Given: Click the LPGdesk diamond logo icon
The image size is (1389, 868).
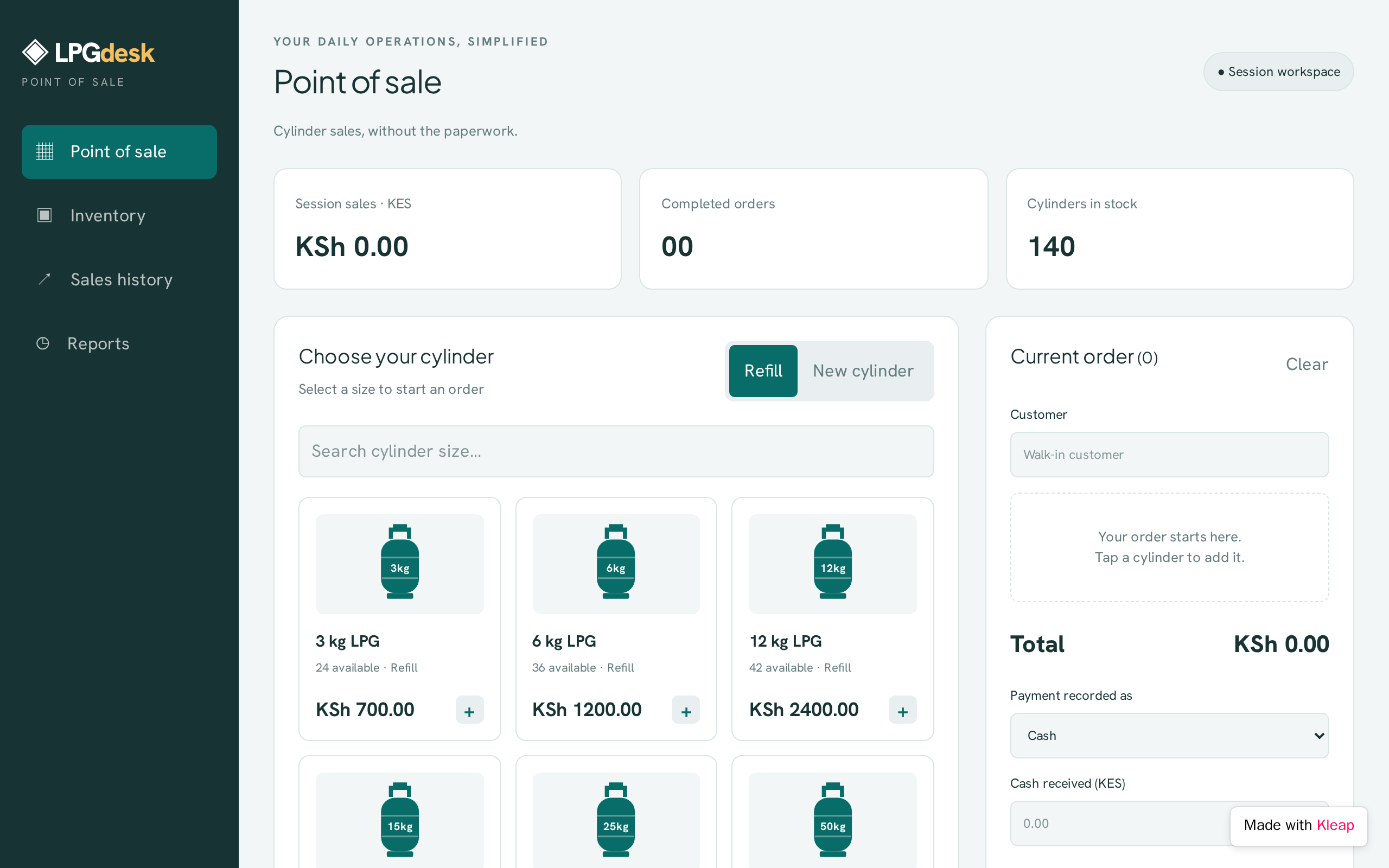Looking at the screenshot, I should point(35,53).
